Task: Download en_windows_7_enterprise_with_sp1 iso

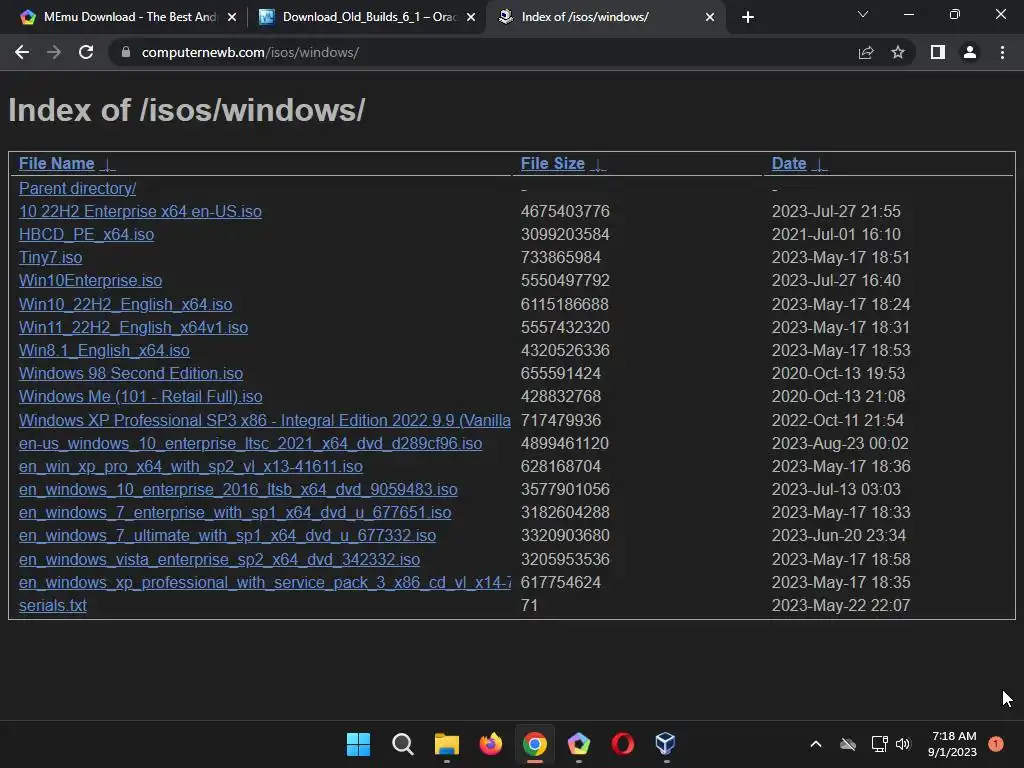Action: pyautogui.click(x=235, y=512)
